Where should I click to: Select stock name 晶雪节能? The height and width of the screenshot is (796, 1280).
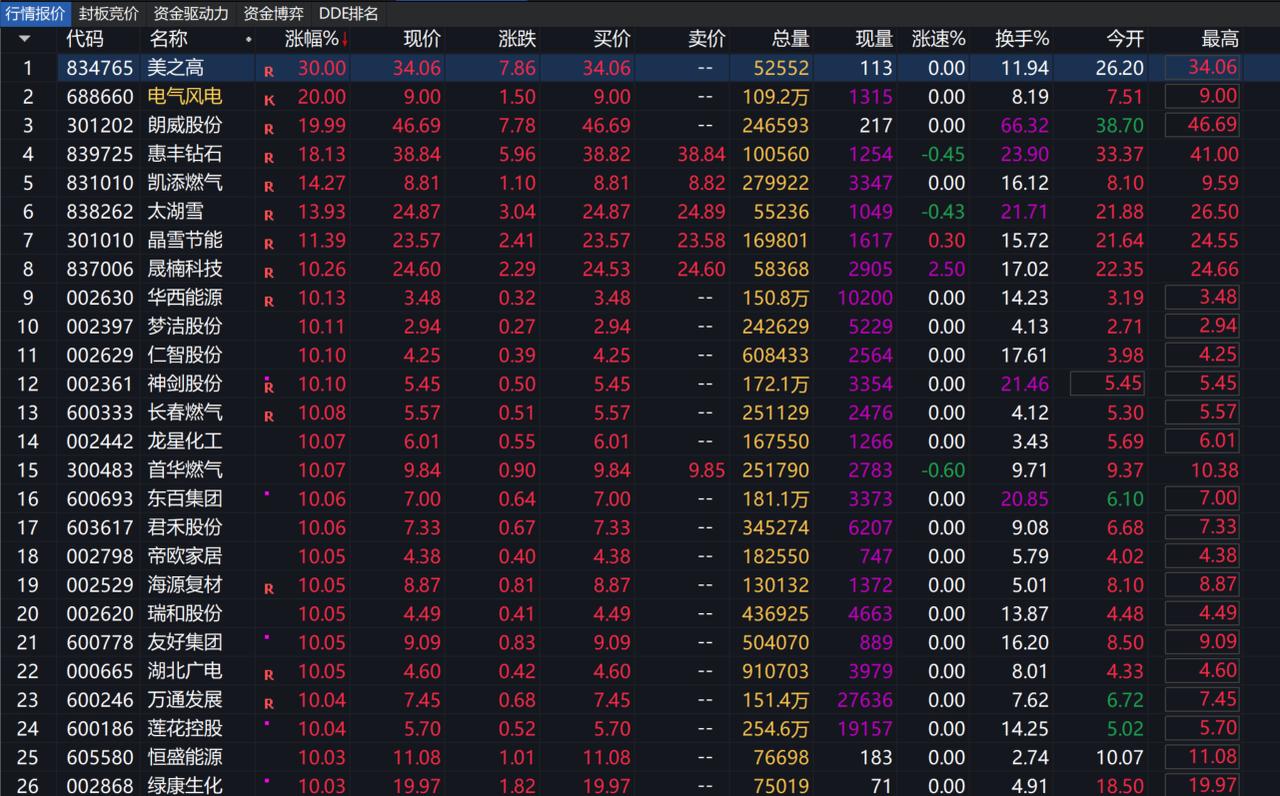(185, 240)
